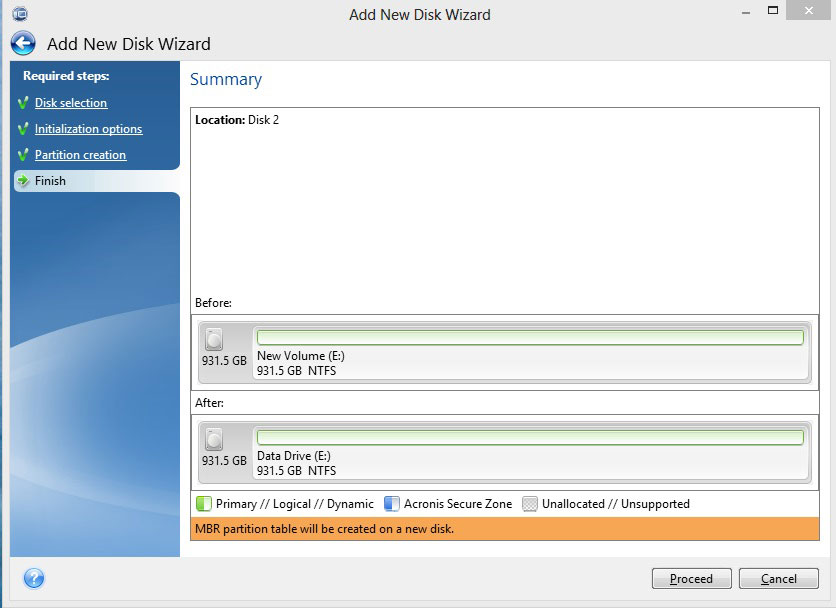Open the help question mark icon
Viewport: 836px width, 614px height.
[x=34, y=578]
